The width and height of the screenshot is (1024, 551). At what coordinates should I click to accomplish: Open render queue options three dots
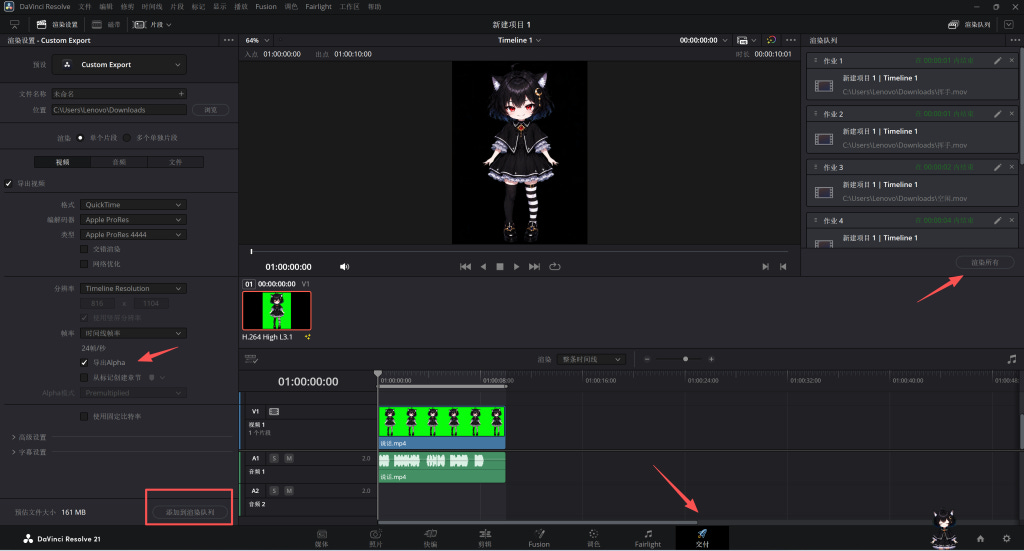[1016, 40]
